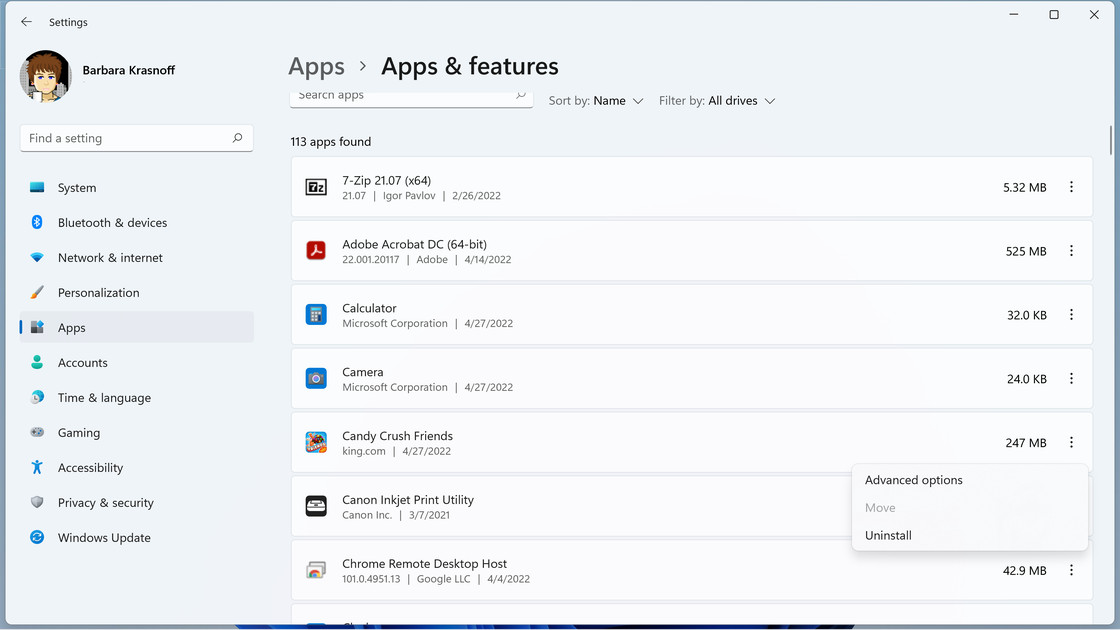Click the Calculator app icon
This screenshot has height=630, width=1120.
(x=316, y=314)
